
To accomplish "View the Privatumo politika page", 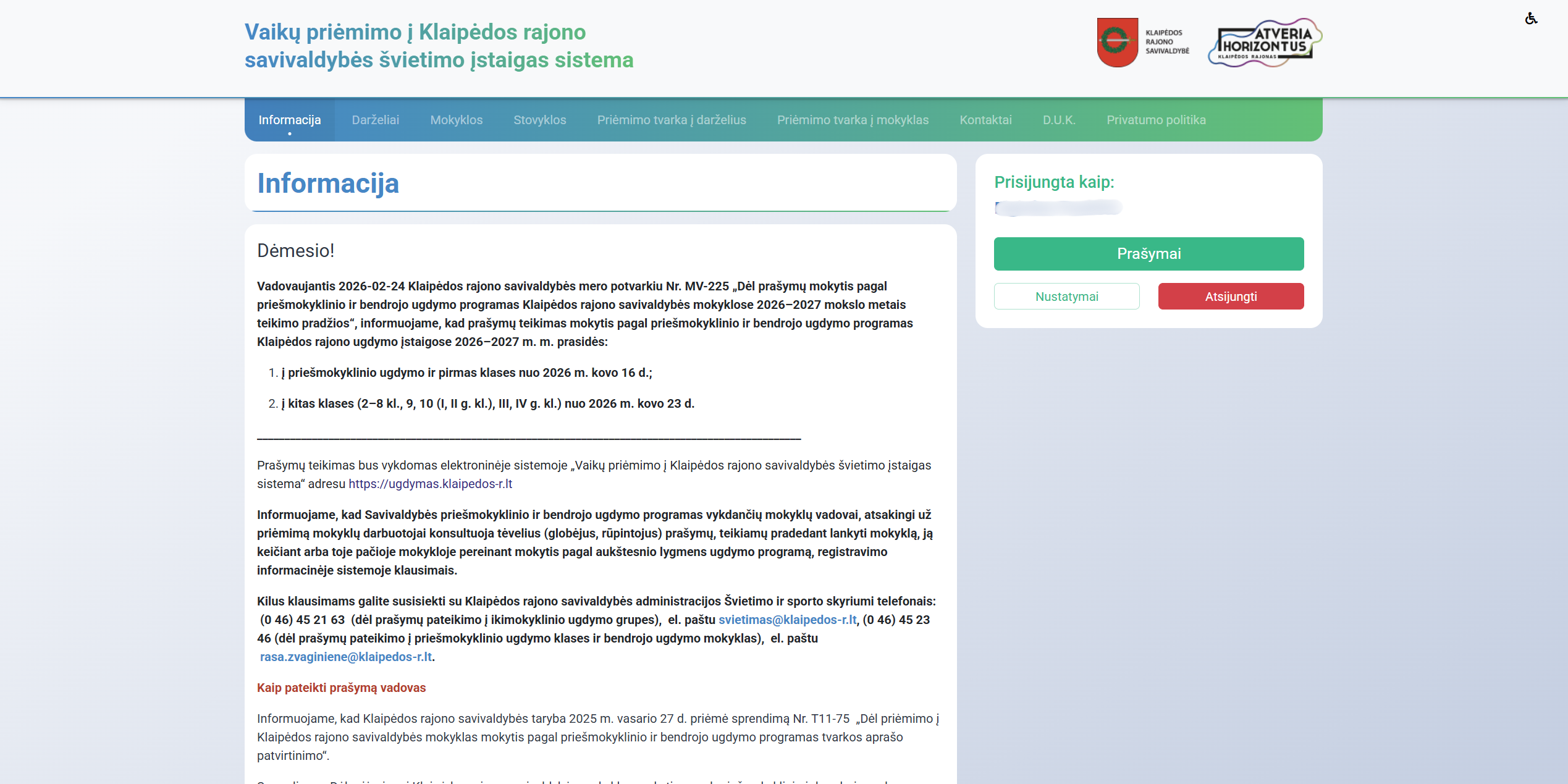I will pos(1156,120).
